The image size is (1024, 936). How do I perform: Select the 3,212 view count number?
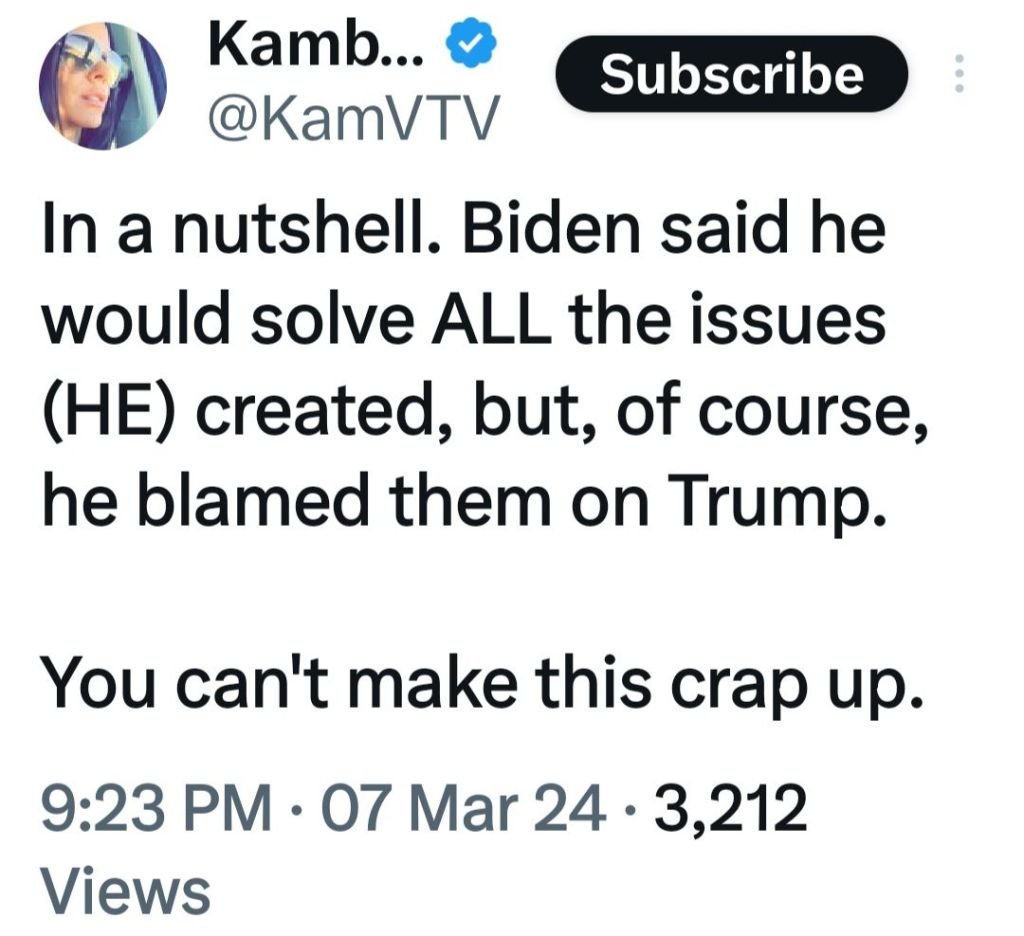click(729, 808)
